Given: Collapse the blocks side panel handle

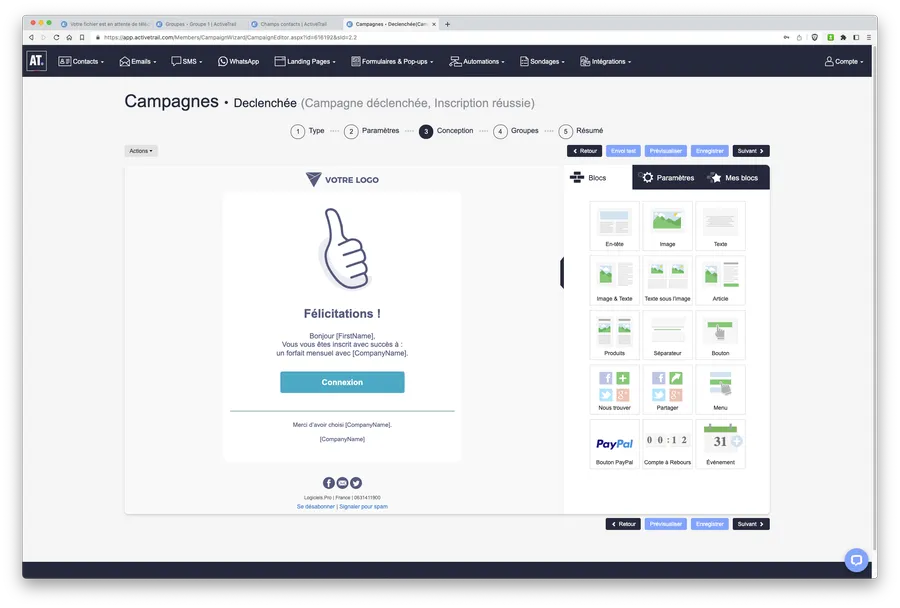Looking at the screenshot, I should 562,273.
